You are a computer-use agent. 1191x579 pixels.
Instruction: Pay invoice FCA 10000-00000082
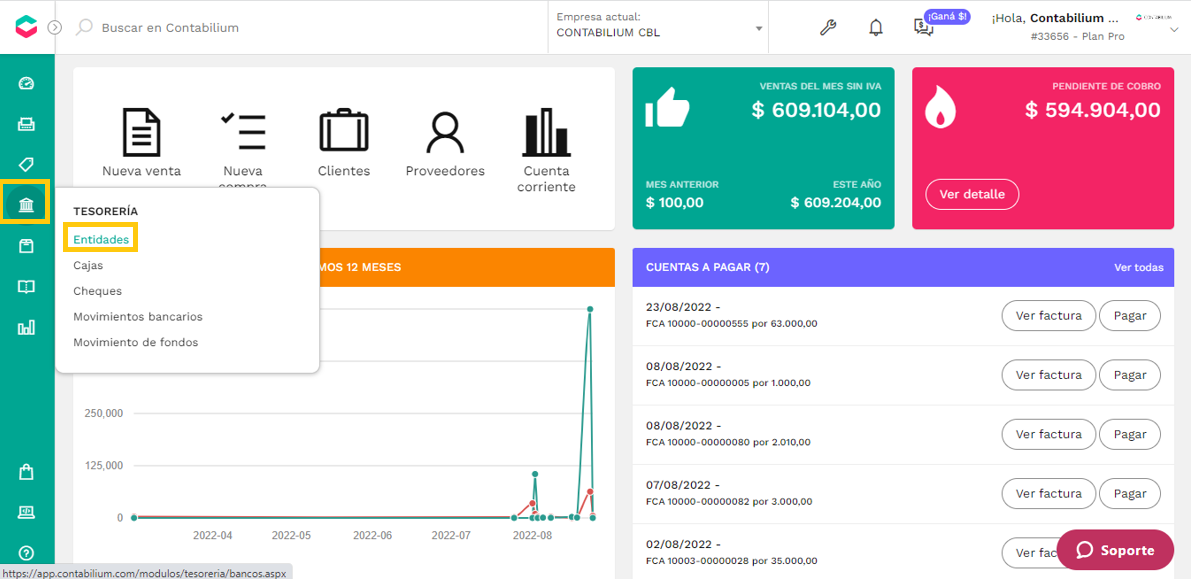pos(1129,494)
